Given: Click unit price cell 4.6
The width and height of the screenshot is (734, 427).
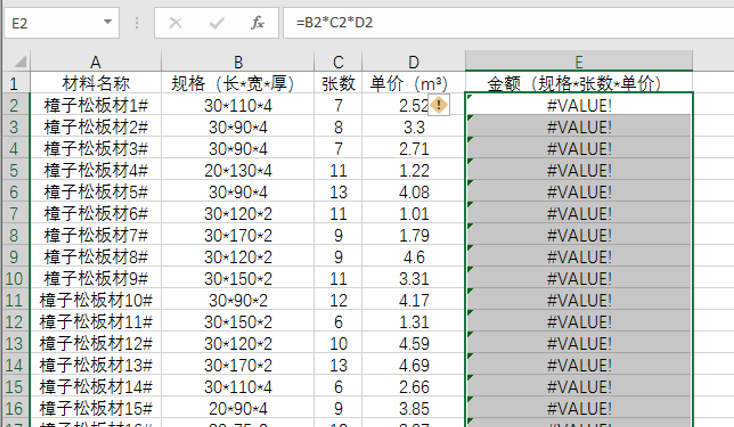Looking at the screenshot, I should [x=413, y=257].
